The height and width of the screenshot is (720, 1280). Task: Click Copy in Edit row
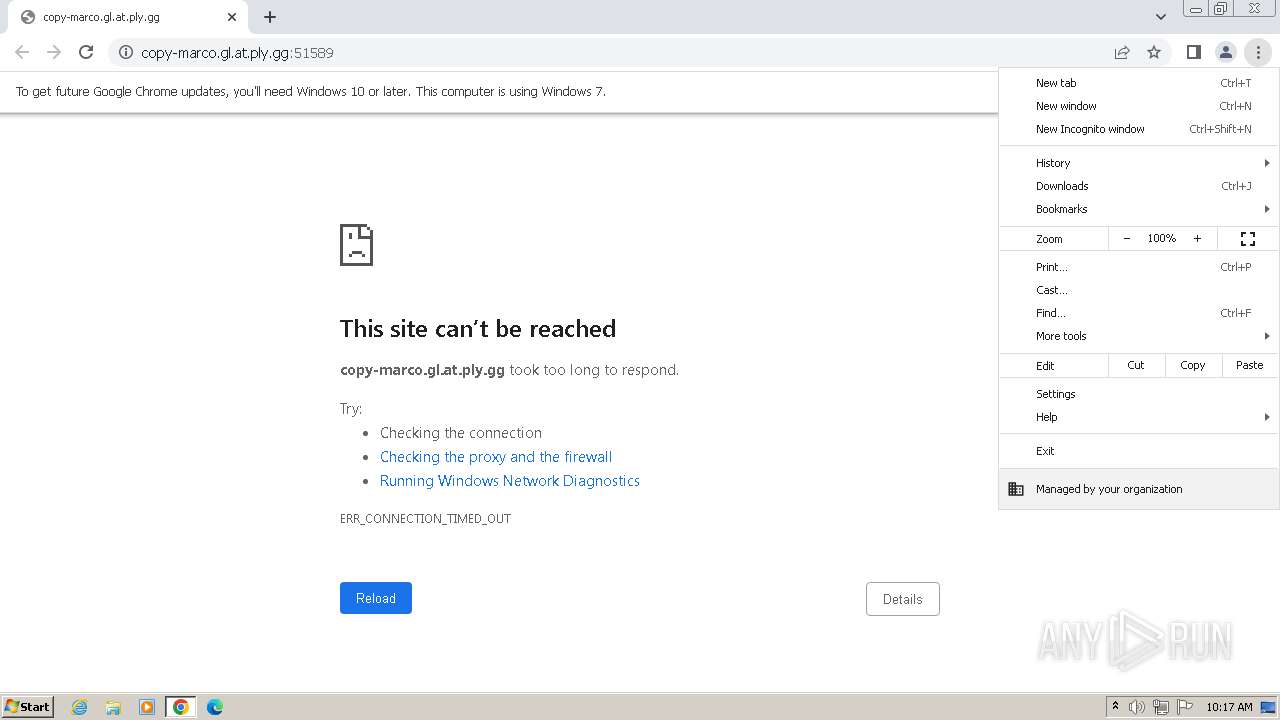1193,365
